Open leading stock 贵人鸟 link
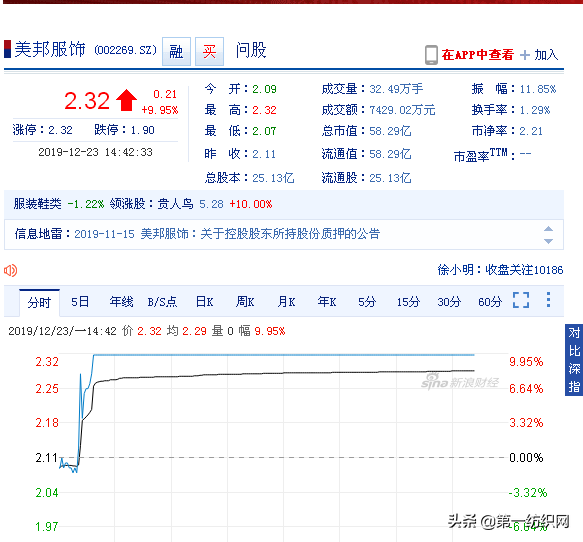Screen dimensions: 583x542 (175, 204)
